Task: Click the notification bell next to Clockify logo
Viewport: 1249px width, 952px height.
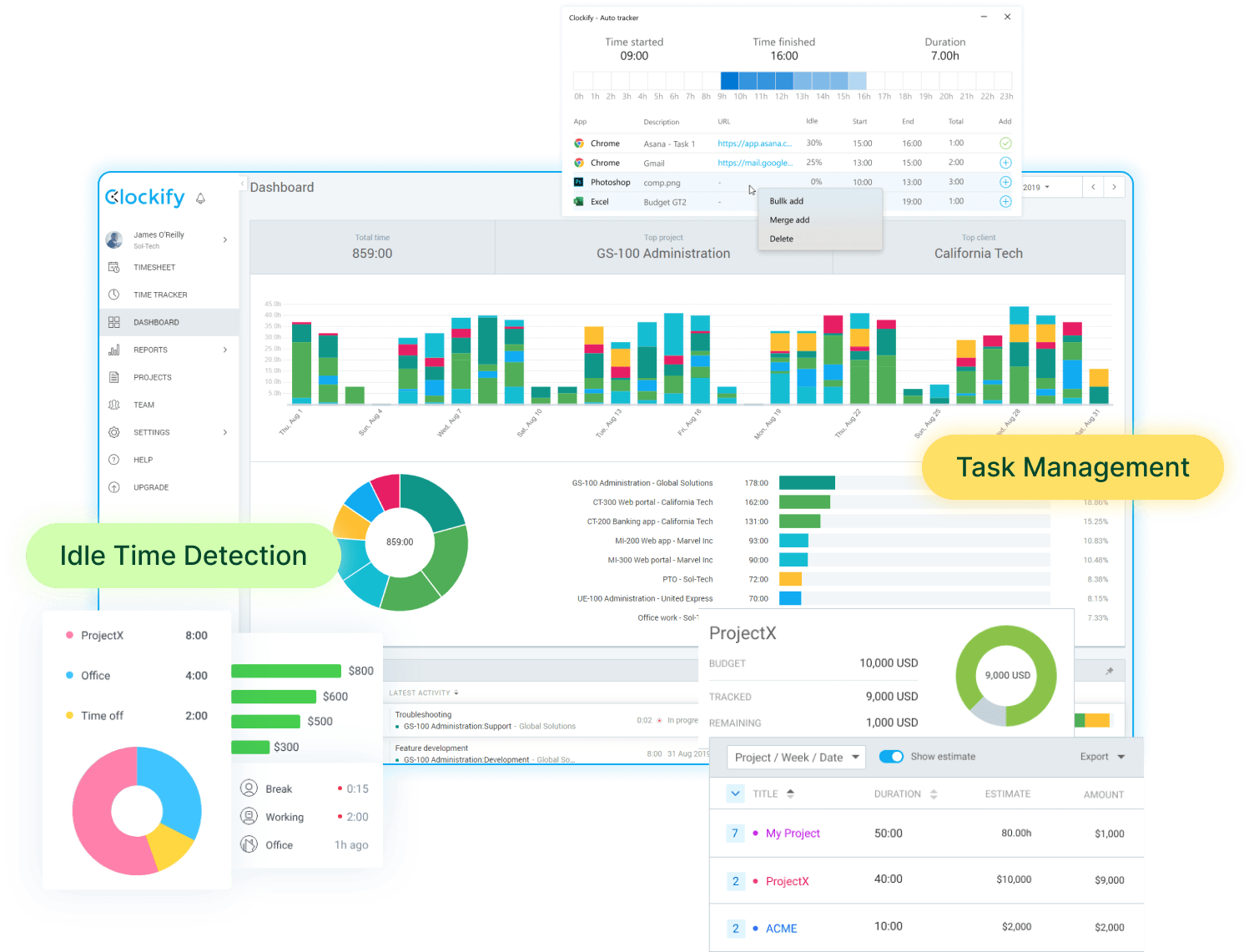Action: click(200, 199)
